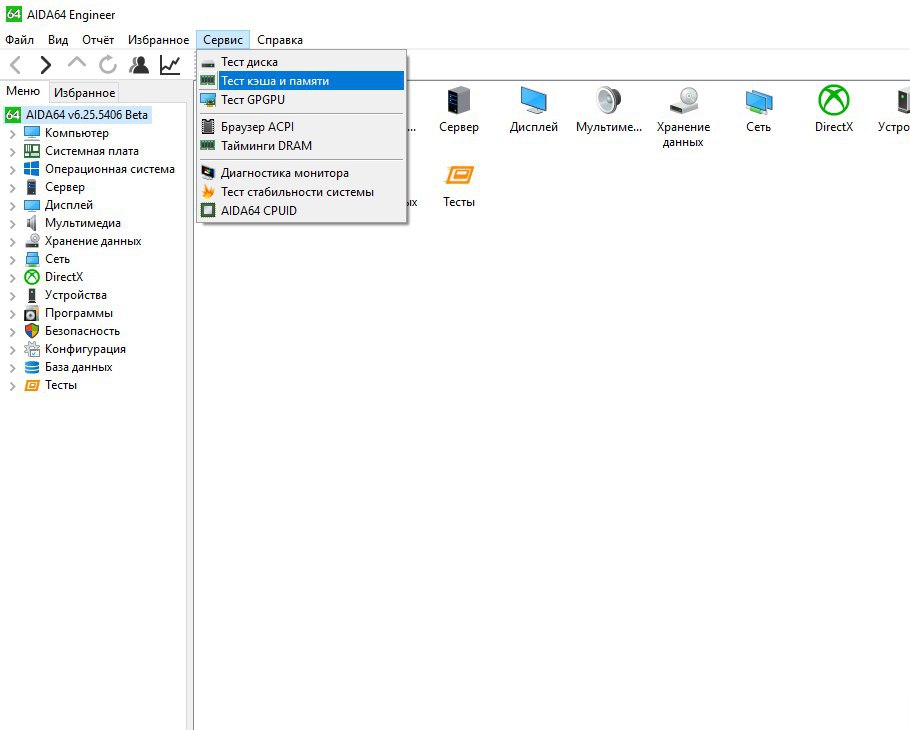Screen dimensions: 910x730
Task: Click the Тест диска menu icon
Action: click(x=208, y=62)
